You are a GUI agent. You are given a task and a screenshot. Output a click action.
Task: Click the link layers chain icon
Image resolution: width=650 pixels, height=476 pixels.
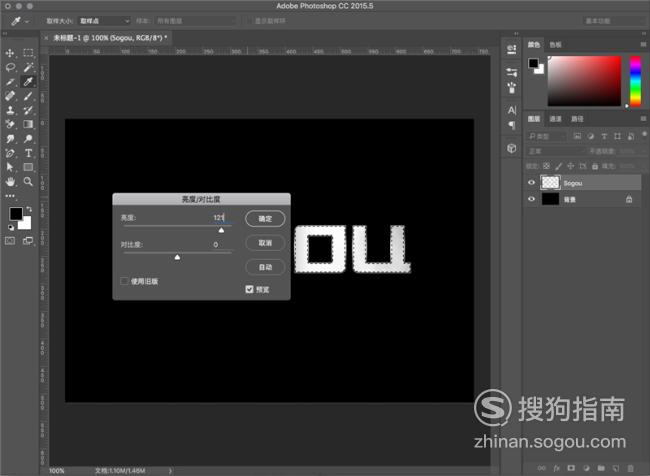(541, 468)
